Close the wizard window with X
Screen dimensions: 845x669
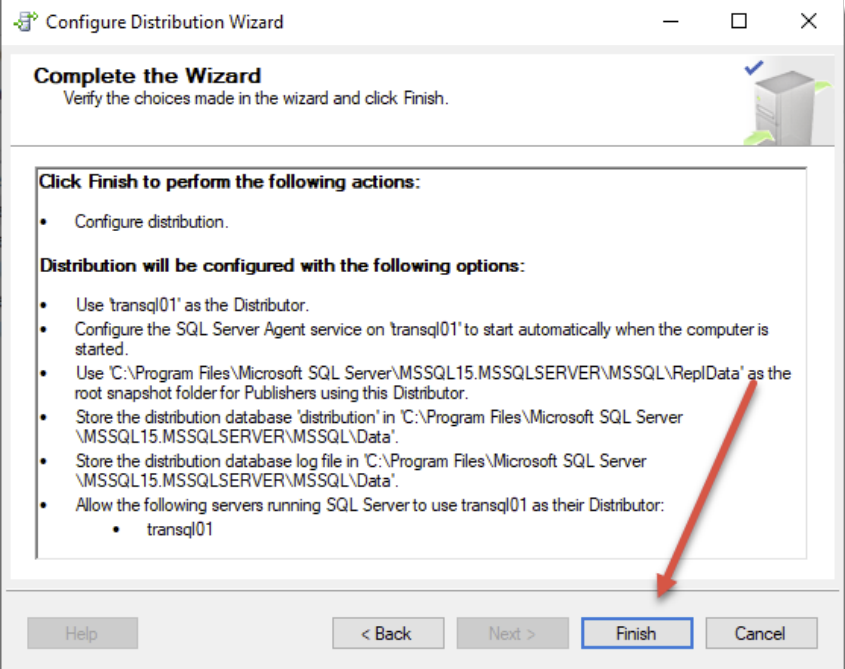(x=808, y=22)
